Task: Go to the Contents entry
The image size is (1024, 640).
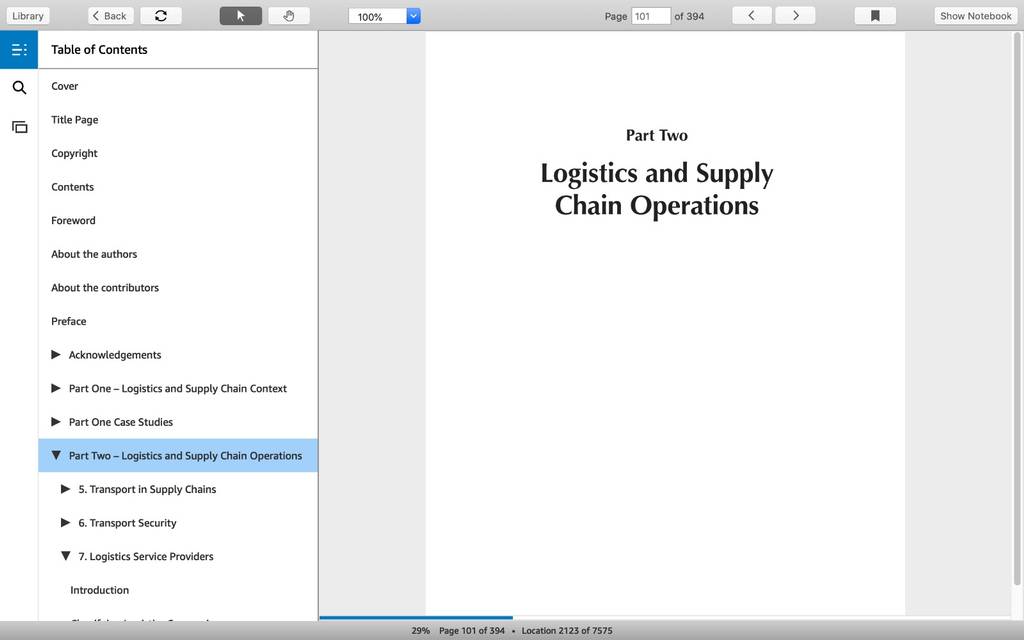Action: (x=72, y=187)
